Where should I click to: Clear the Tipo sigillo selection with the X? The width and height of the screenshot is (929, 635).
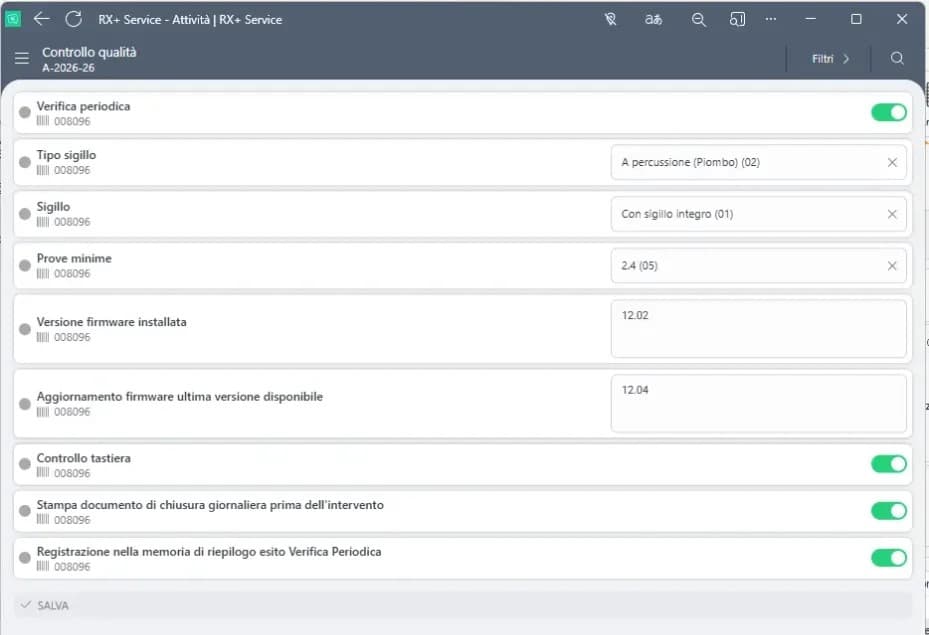tap(892, 162)
